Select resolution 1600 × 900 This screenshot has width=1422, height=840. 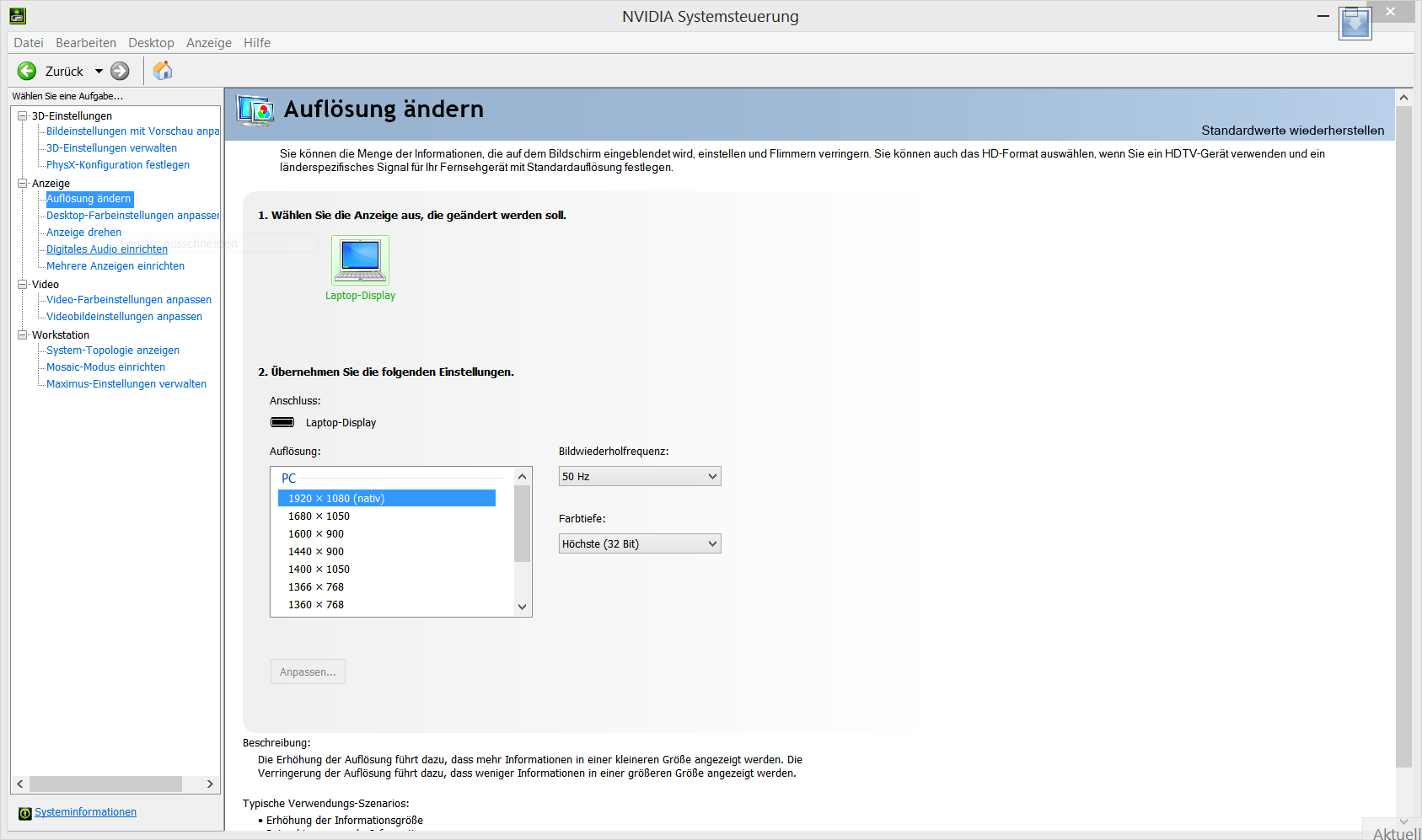pos(316,534)
